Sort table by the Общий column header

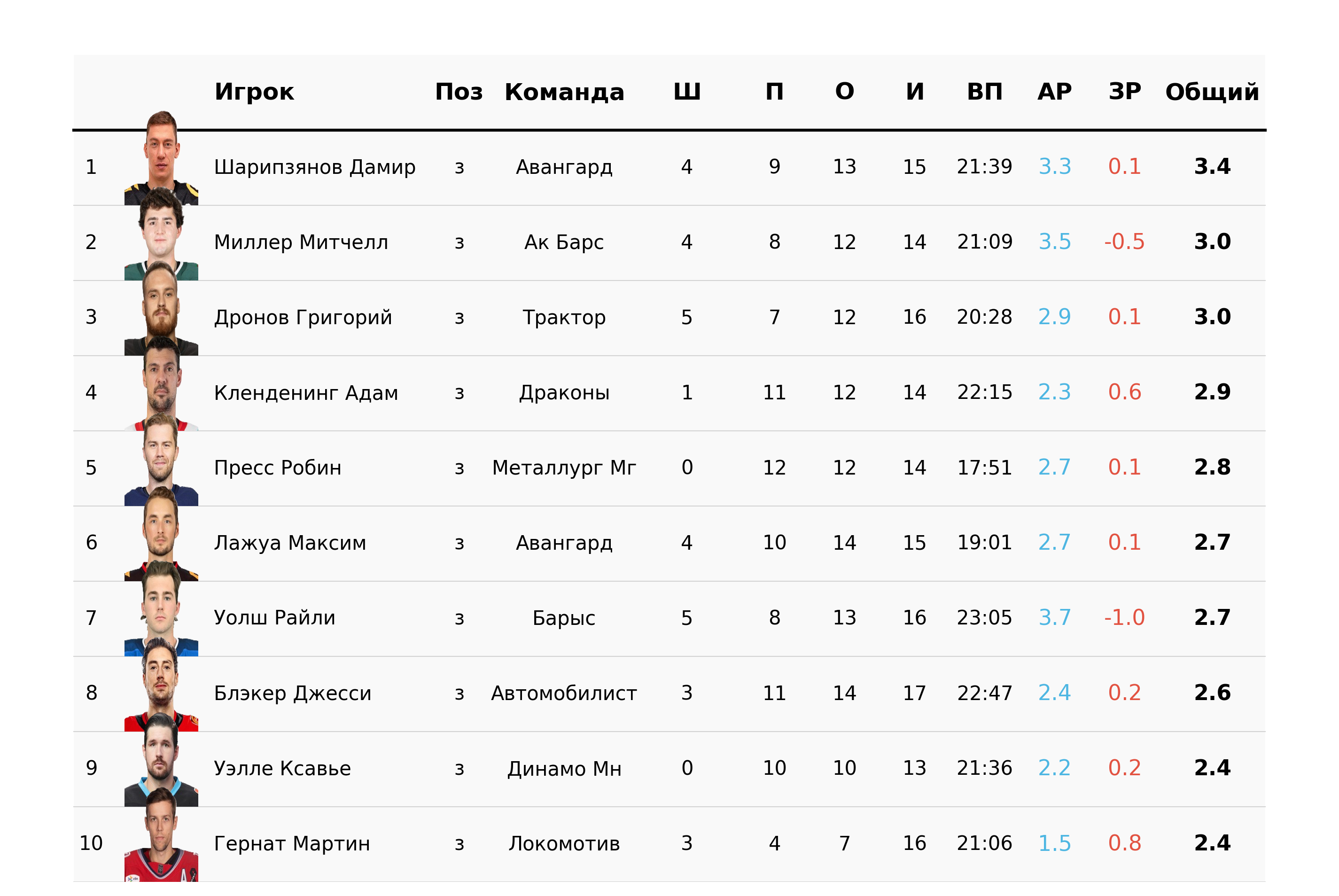coord(1212,92)
